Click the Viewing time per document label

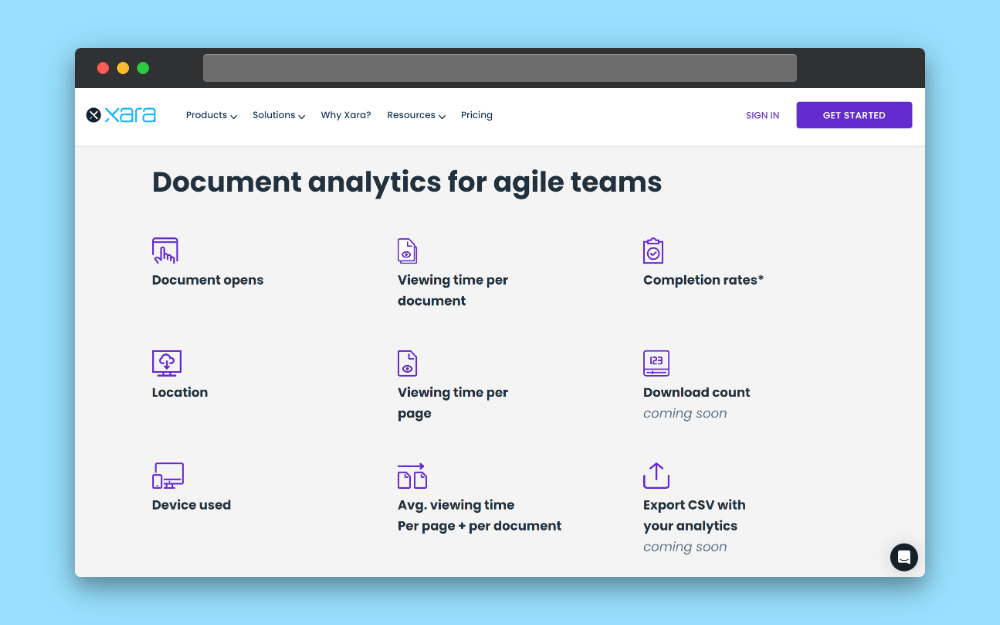453,290
